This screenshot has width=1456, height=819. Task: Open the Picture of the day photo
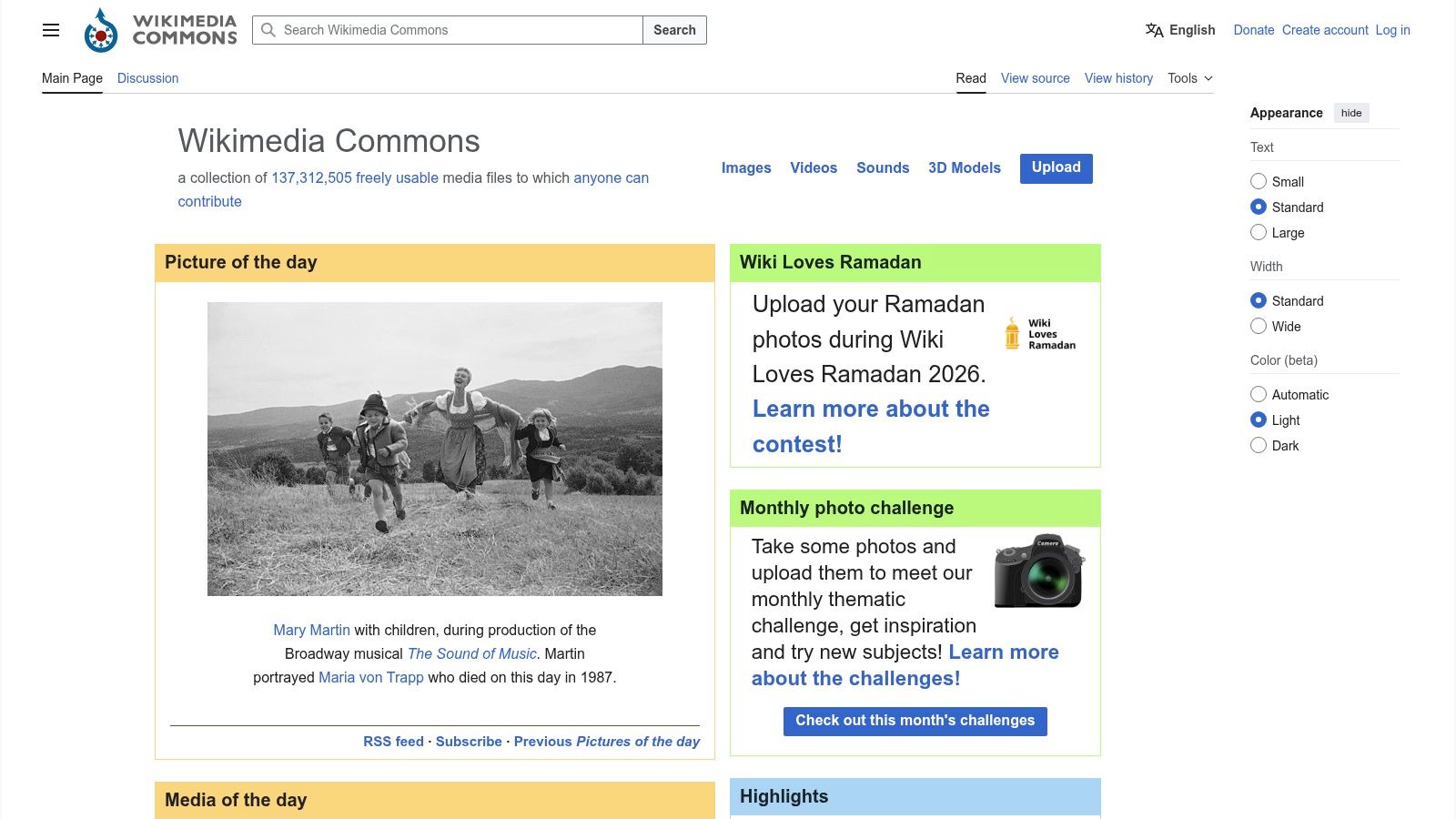tap(435, 449)
